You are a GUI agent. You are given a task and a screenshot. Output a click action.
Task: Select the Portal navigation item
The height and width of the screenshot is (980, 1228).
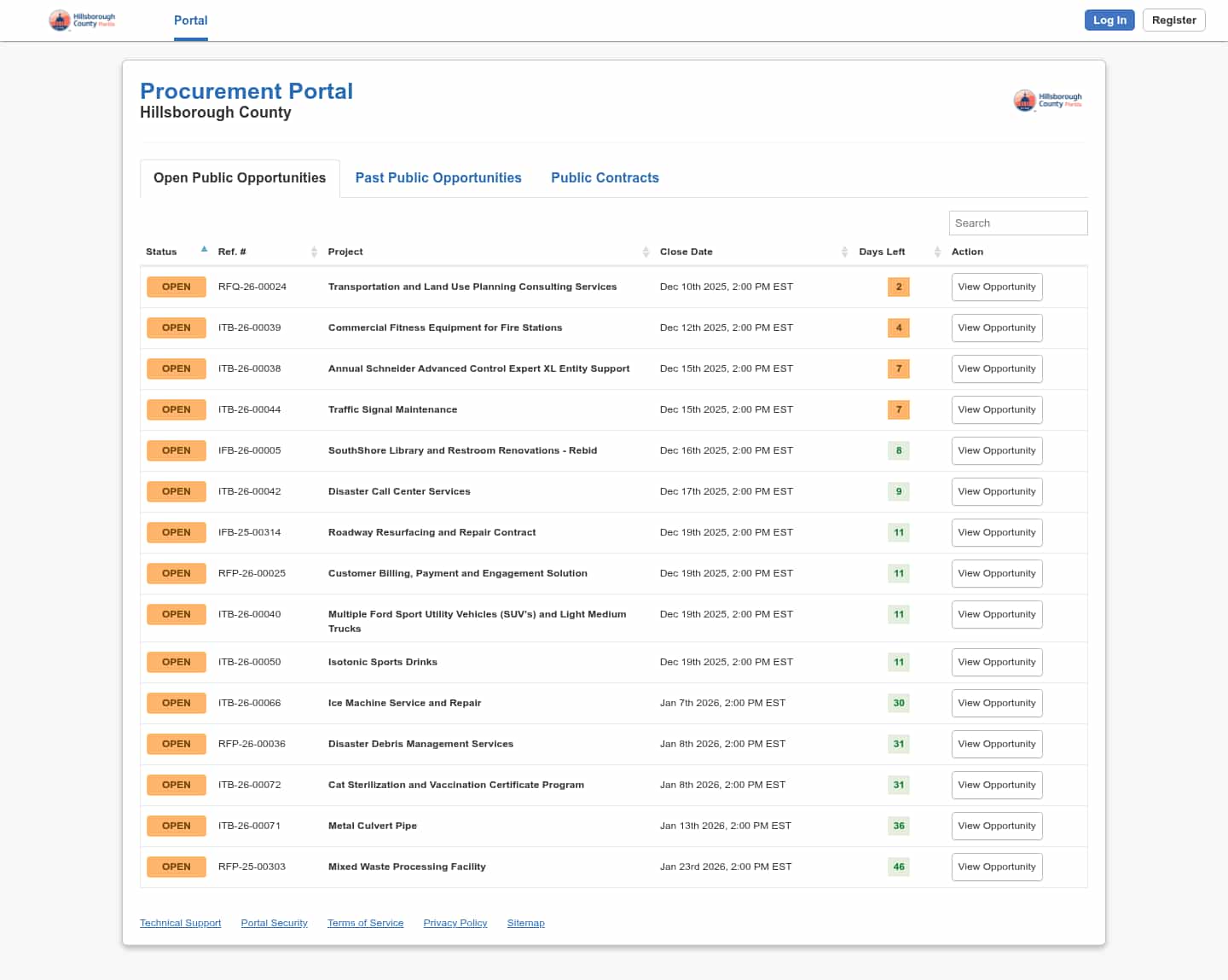tap(190, 20)
